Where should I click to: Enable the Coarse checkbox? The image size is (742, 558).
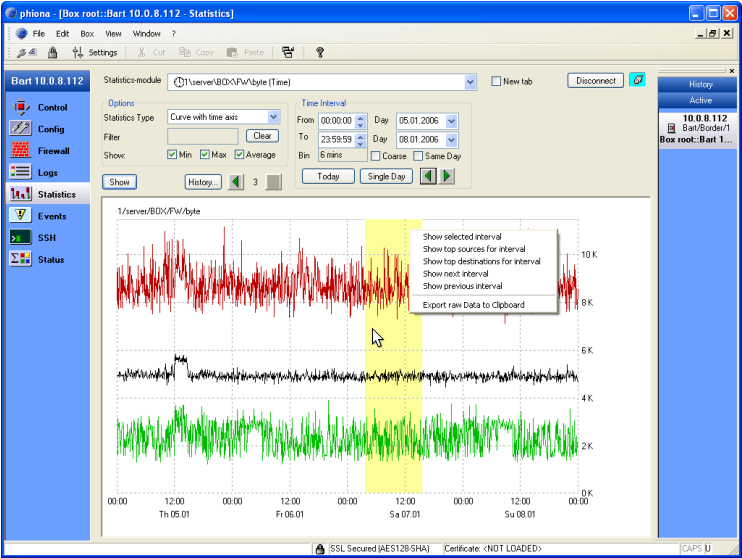[376, 156]
